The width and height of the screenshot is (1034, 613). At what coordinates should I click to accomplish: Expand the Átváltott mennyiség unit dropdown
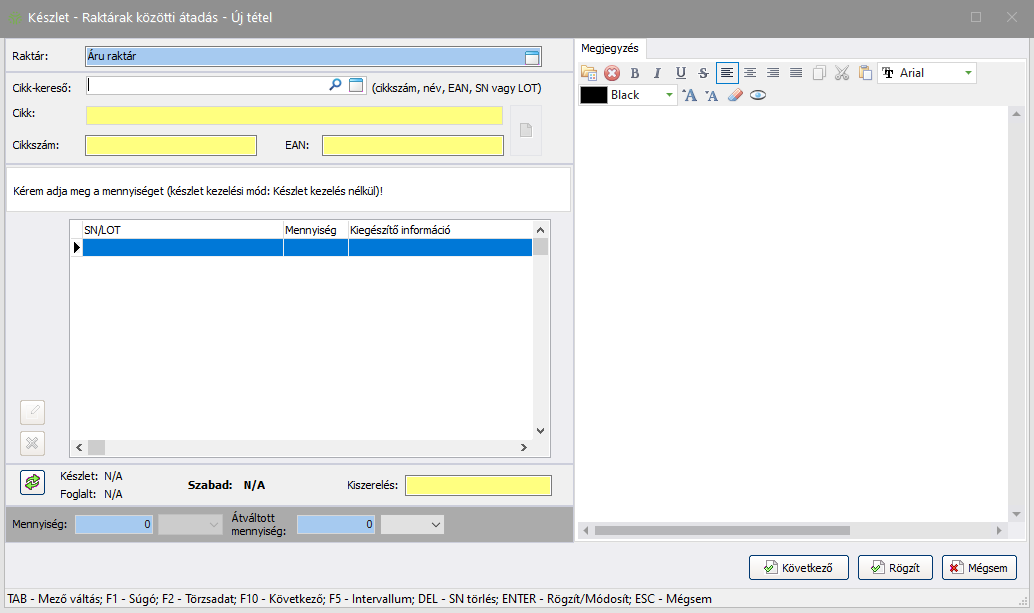pyautogui.click(x=435, y=524)
